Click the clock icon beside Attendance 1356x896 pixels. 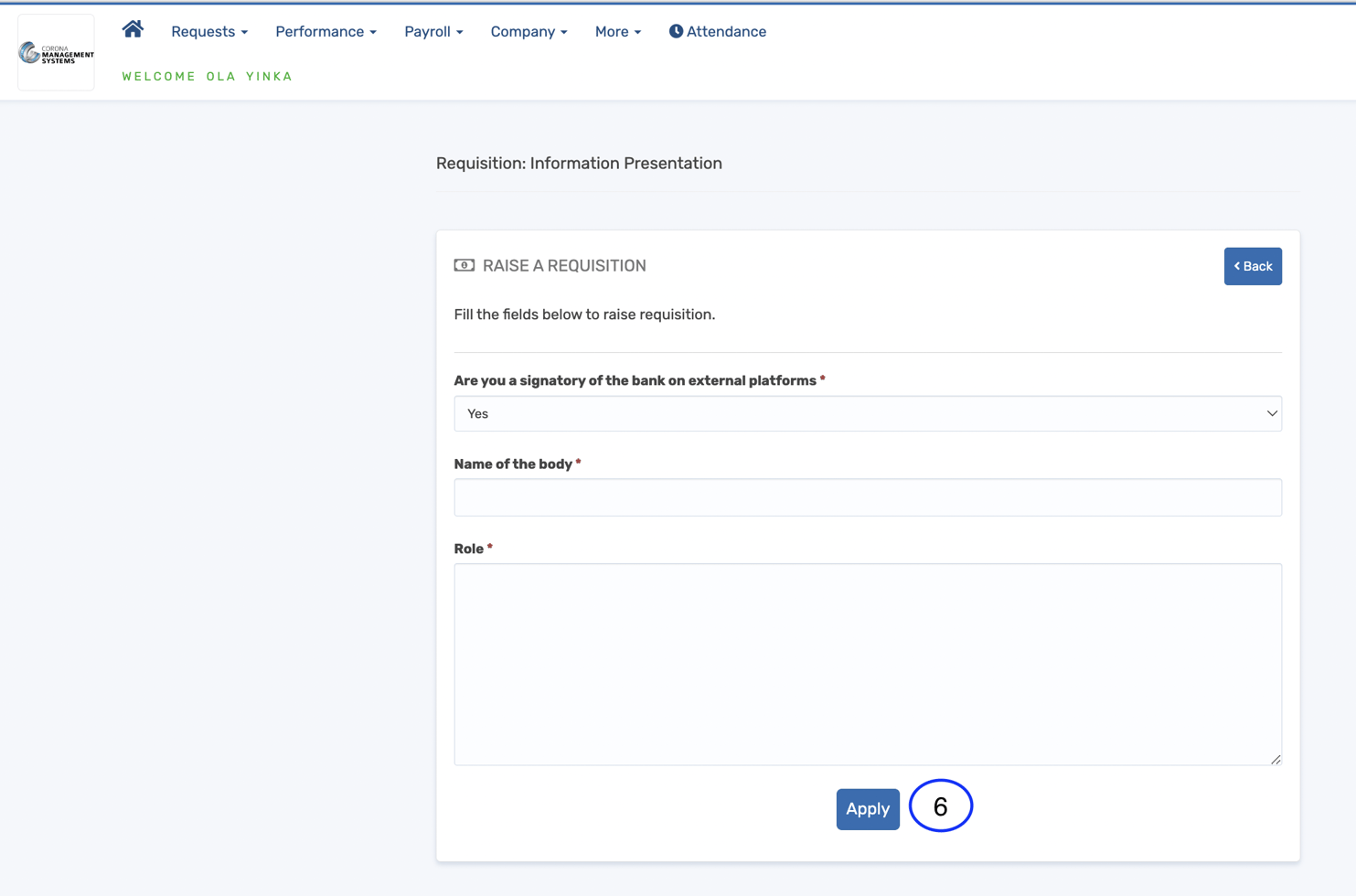676,30
